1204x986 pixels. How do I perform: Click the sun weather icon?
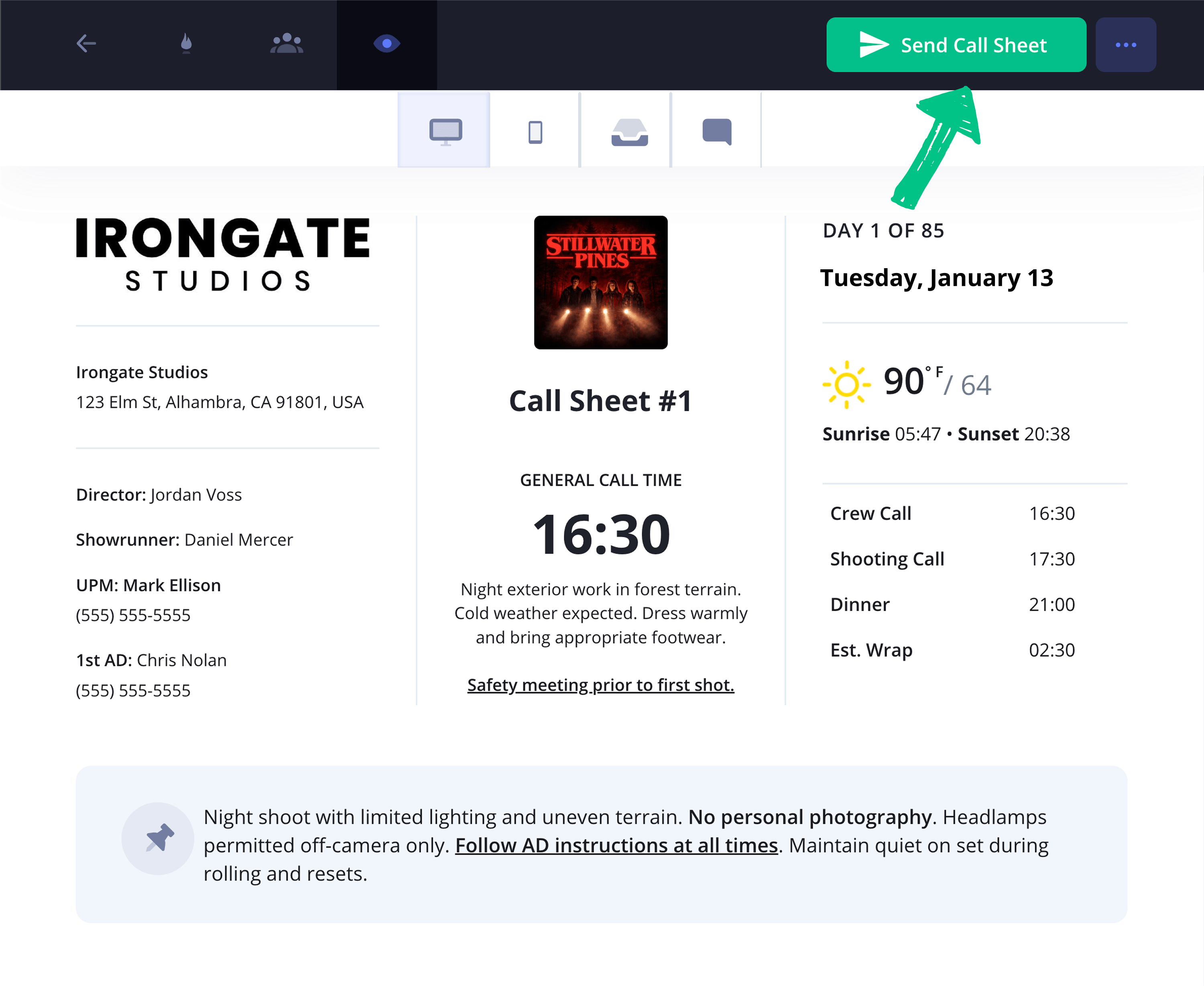coord(846,385)
